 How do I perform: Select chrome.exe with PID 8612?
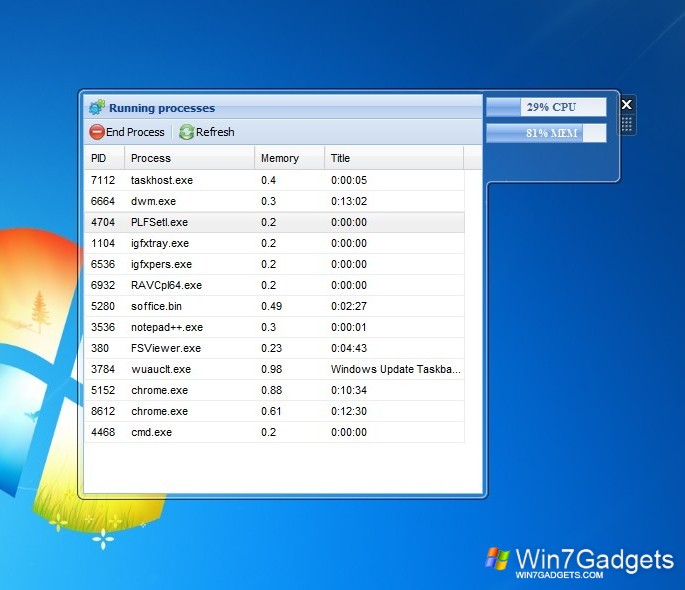pos(274,411)
